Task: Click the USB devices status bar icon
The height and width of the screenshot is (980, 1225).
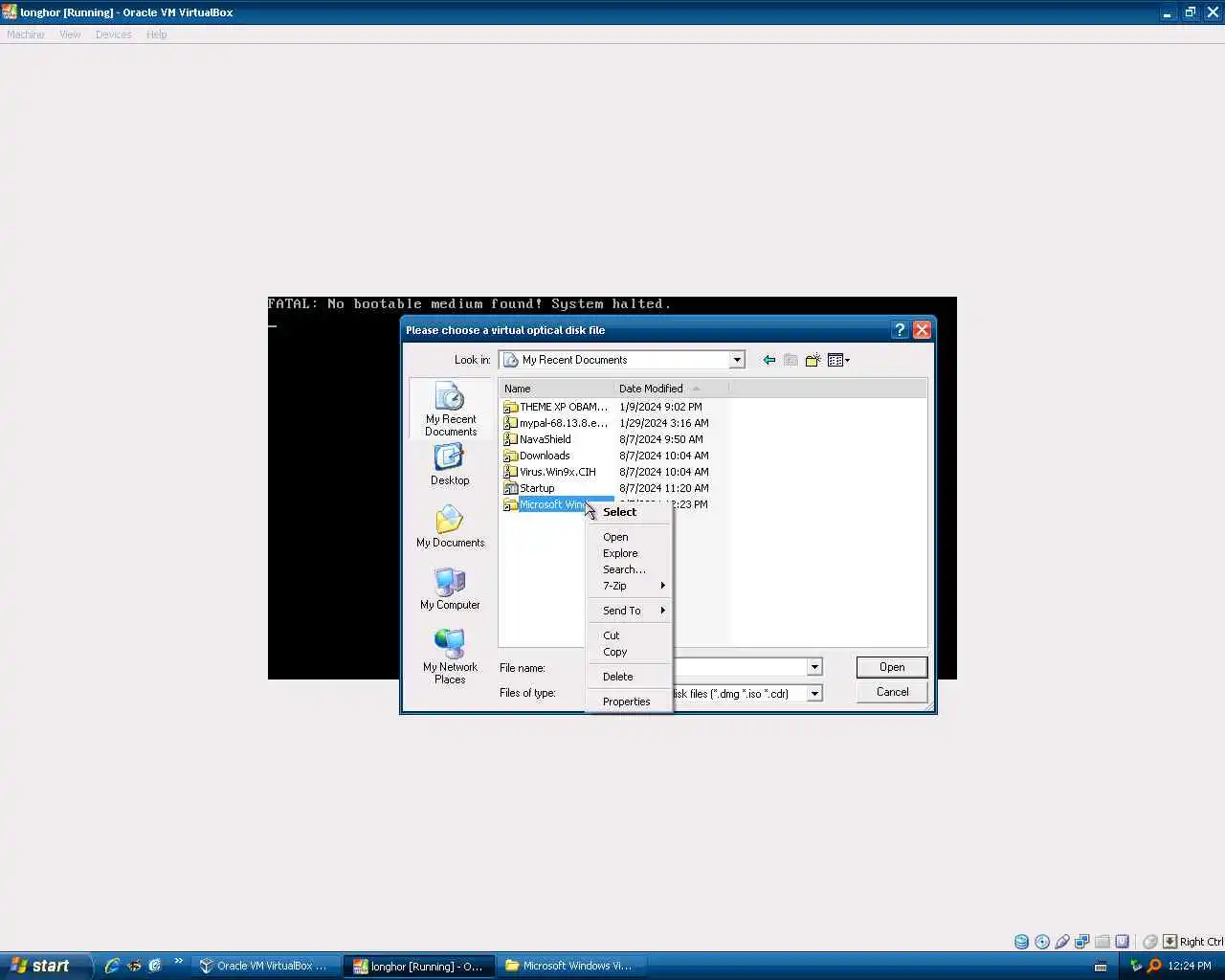Action: 1062,942
